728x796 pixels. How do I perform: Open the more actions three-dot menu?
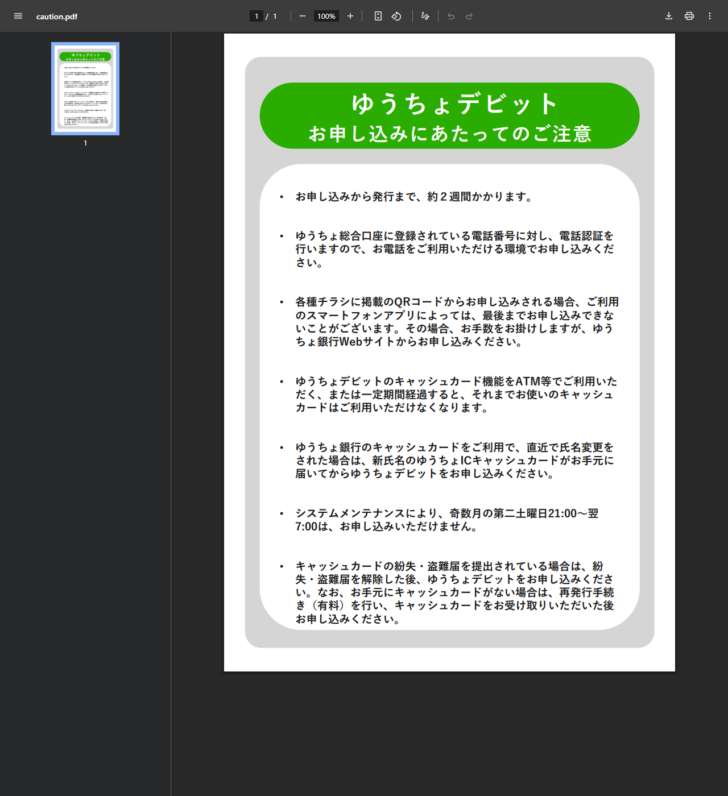710,16
